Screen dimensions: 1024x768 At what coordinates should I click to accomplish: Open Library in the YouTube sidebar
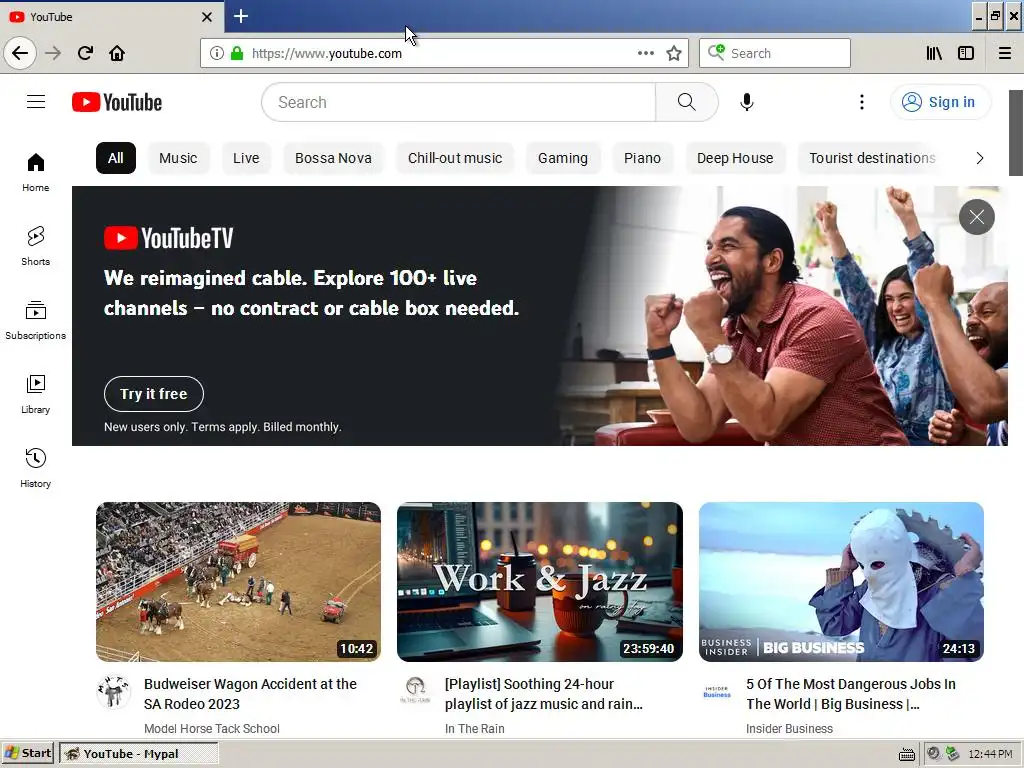(x=36, y=394)
